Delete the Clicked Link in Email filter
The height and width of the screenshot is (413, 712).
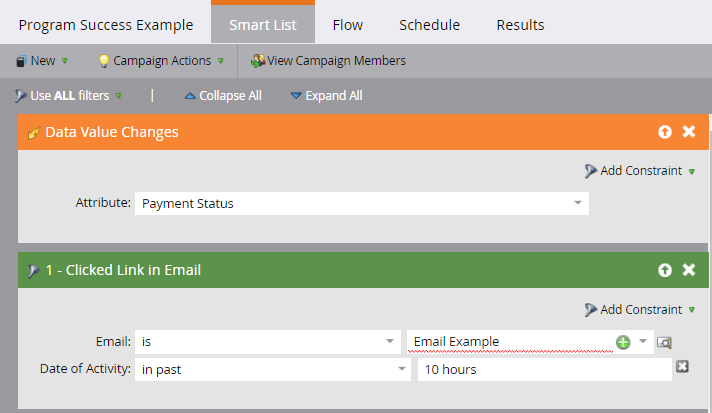689,270
